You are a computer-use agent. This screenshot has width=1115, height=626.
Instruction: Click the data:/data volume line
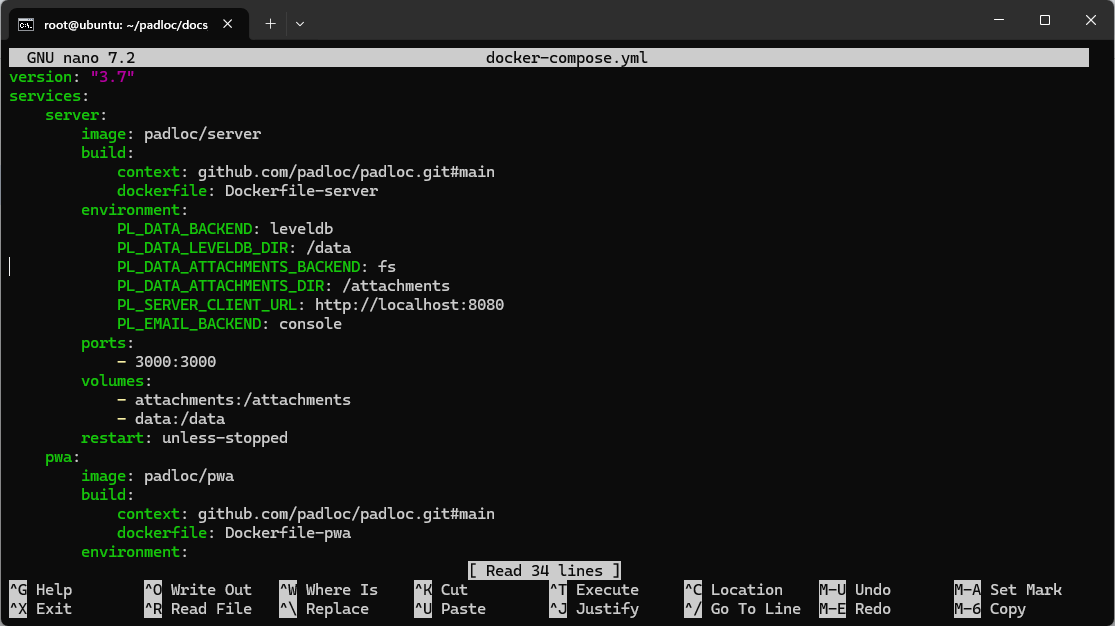180,419
